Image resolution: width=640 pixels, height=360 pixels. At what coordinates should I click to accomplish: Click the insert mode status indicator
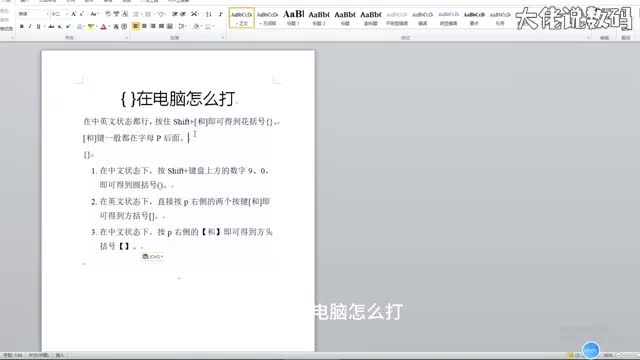(x=60, y=356)
